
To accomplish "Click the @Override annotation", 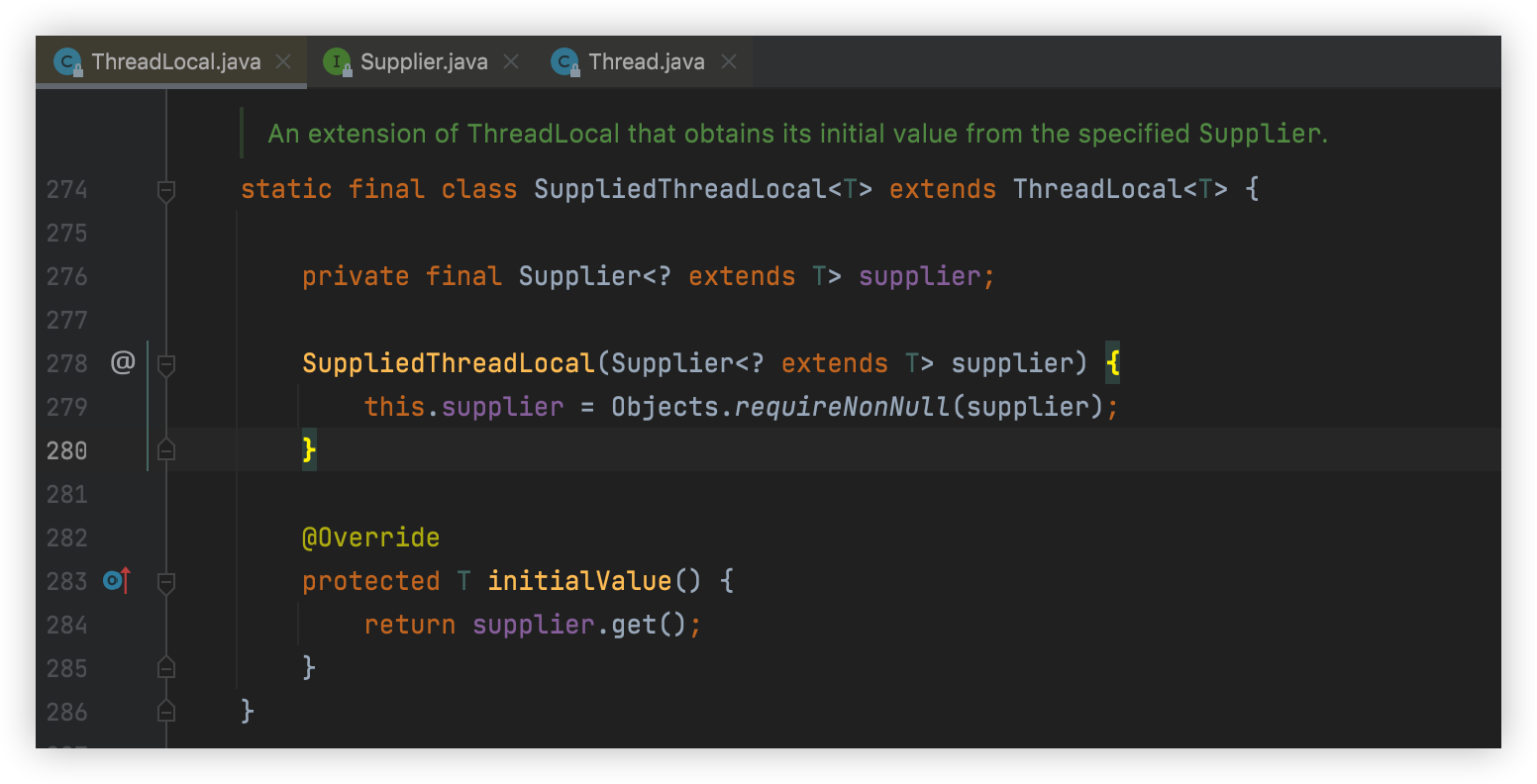I will click(370, 538).
